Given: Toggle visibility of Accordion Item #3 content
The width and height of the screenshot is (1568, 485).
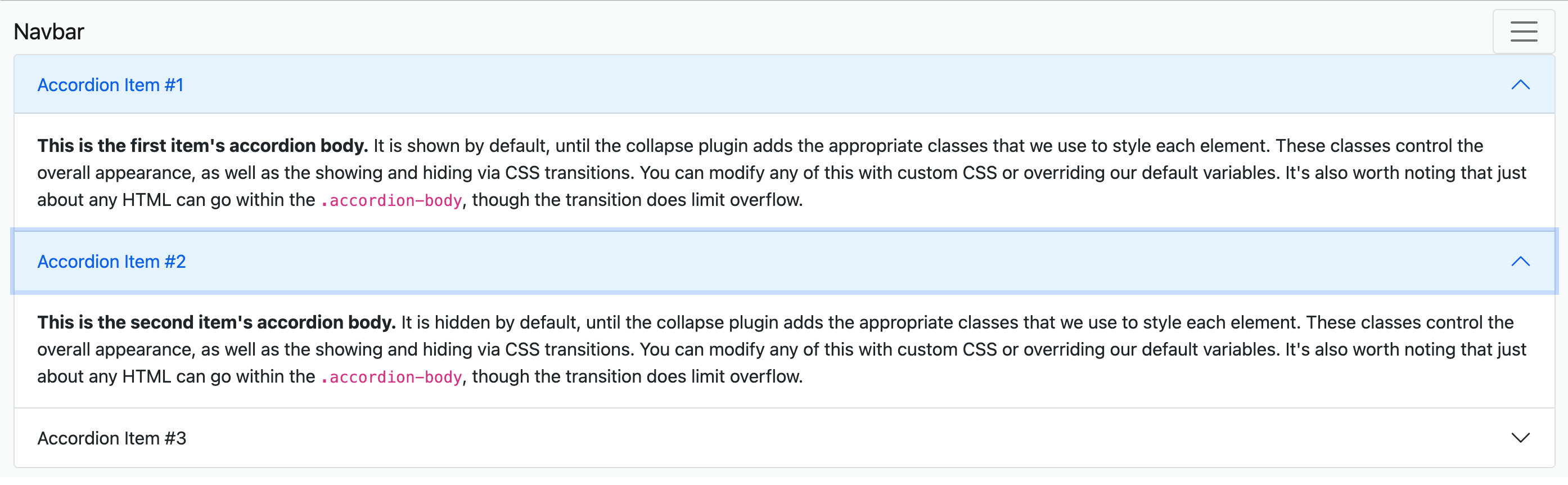Looking at the screenshot, I should pos(779,438).
